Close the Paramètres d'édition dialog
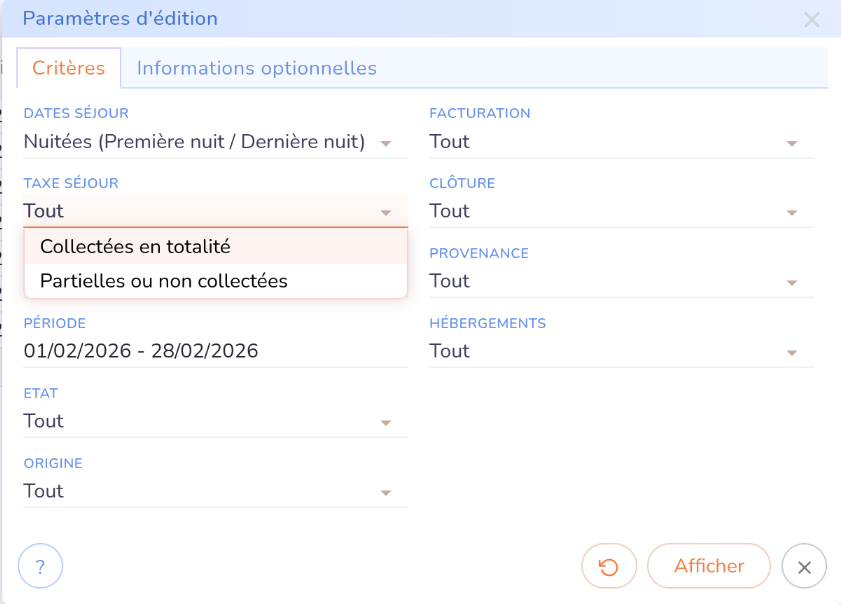 pyautogui.click(x=813, y=20)
